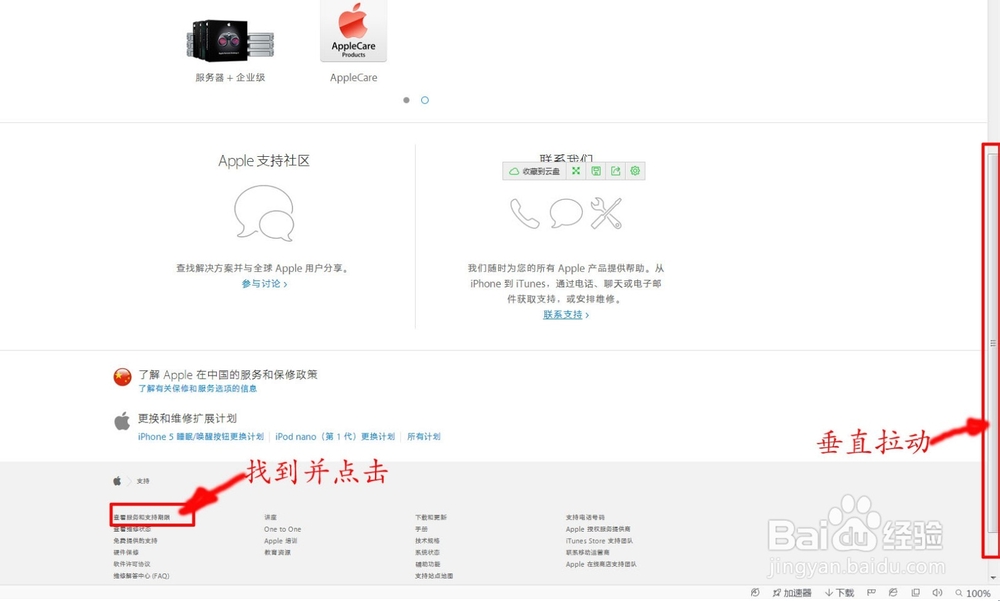
Task: Select the first carousel navigation dot
Action: tap(406, 100)
